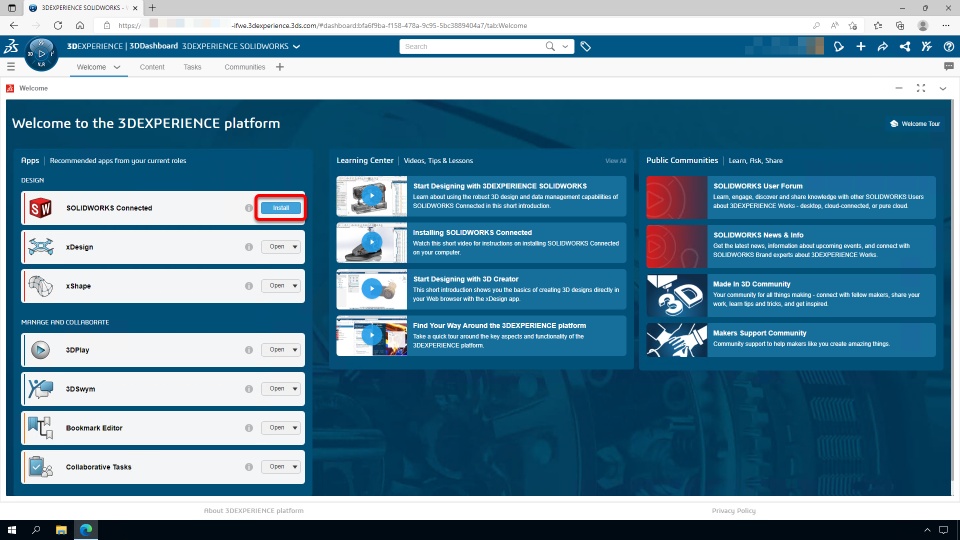The image size is (960, 540).
Task: Maximize the Welcome widget
Action: coord(921,89)
